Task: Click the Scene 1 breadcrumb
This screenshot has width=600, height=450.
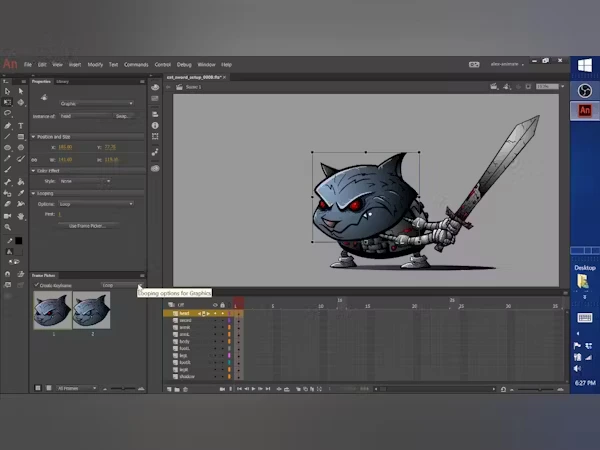Action: click(x=193, y=87)
